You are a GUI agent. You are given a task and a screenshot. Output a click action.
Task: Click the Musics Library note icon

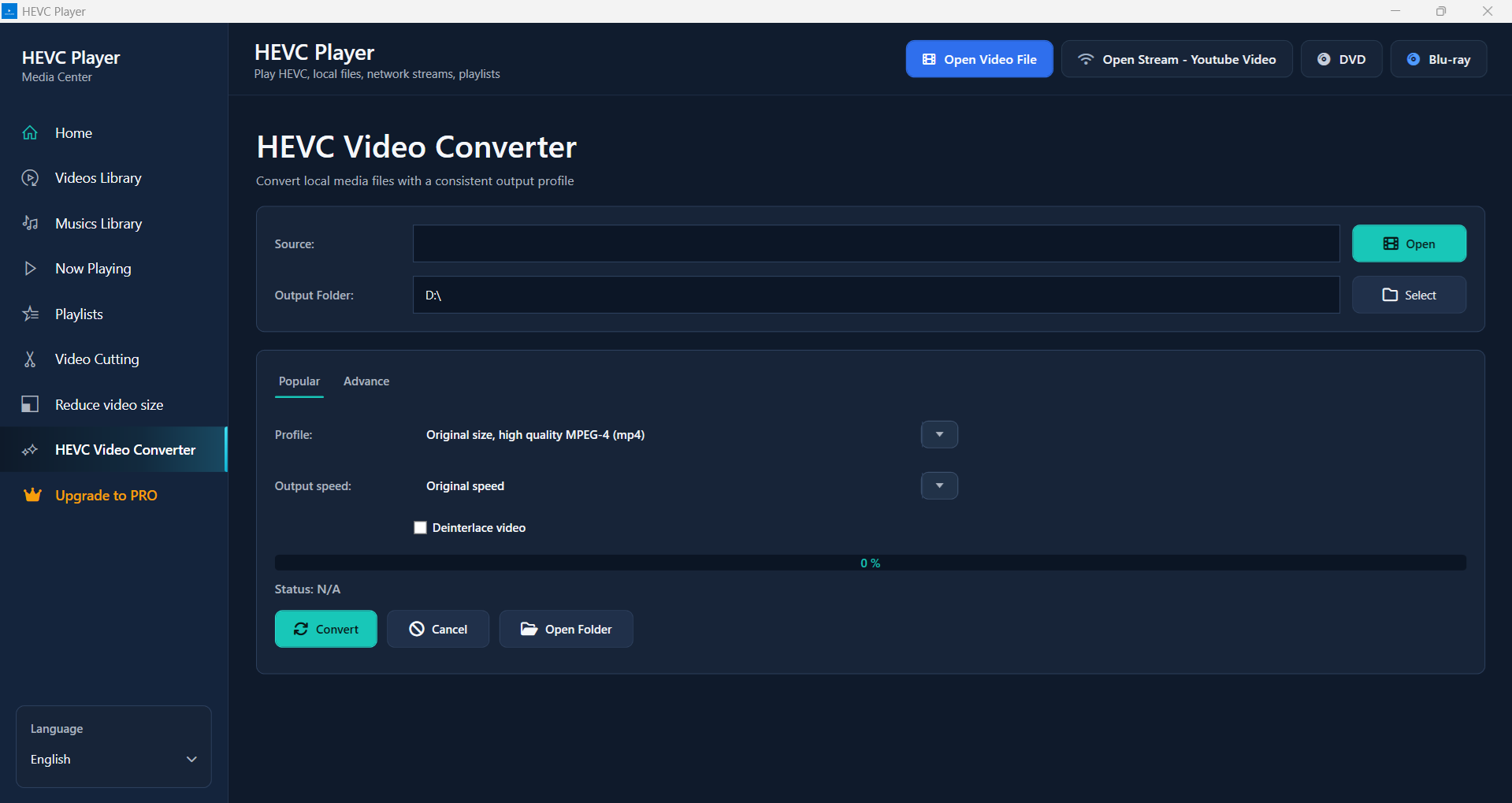click(x=30, y=223)
